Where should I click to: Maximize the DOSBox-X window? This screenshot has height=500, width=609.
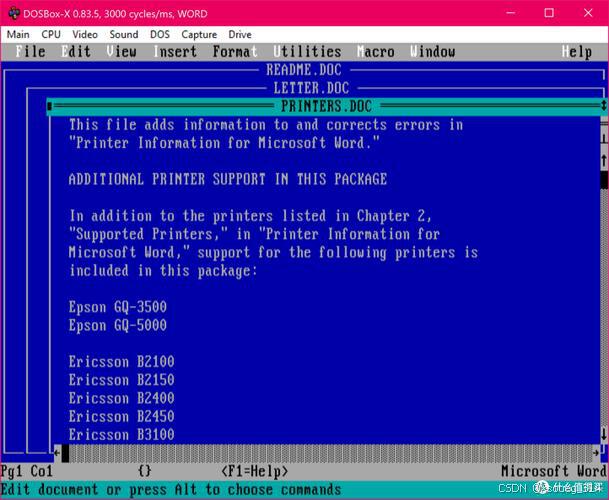(549, 13)
